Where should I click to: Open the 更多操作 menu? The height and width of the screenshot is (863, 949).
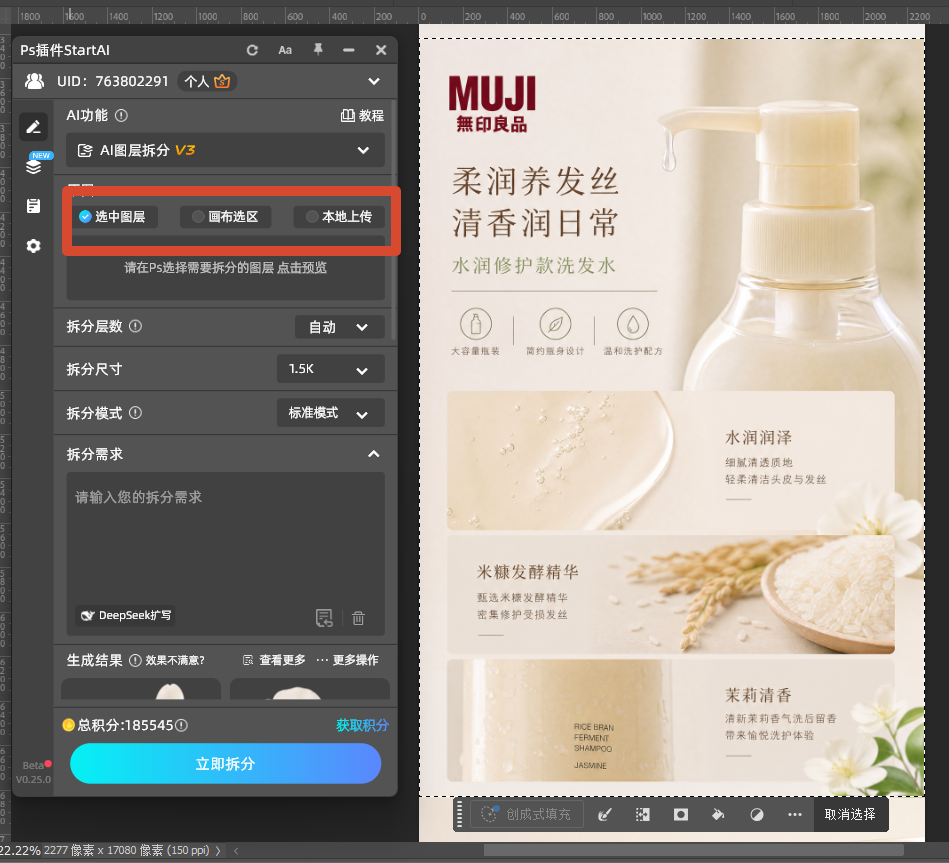coord(347,660)
